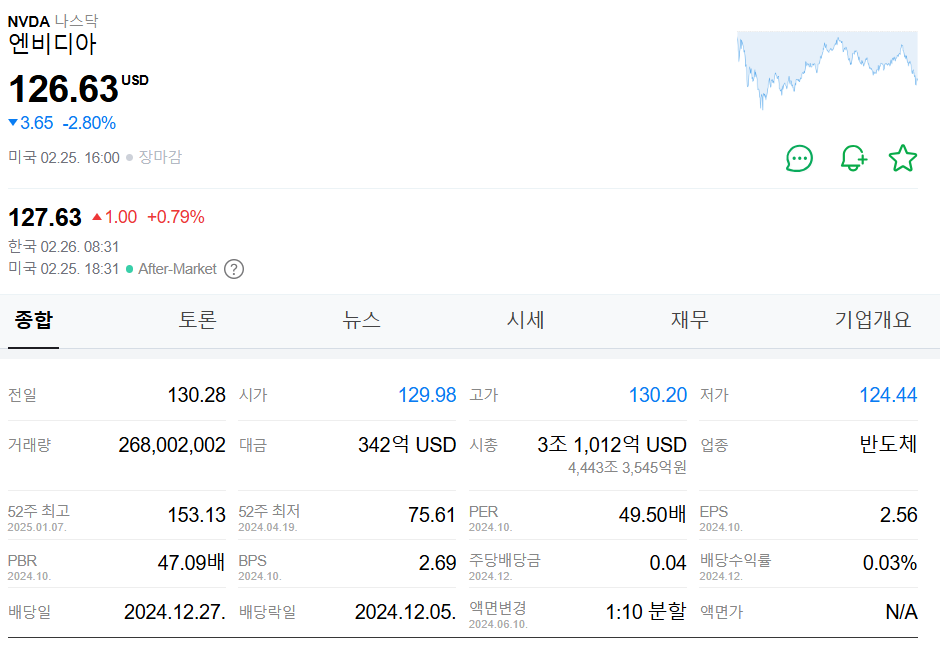Click the BPS value 2.69
The width and height of the screenshot is (940, 645).
coord(438,563)
